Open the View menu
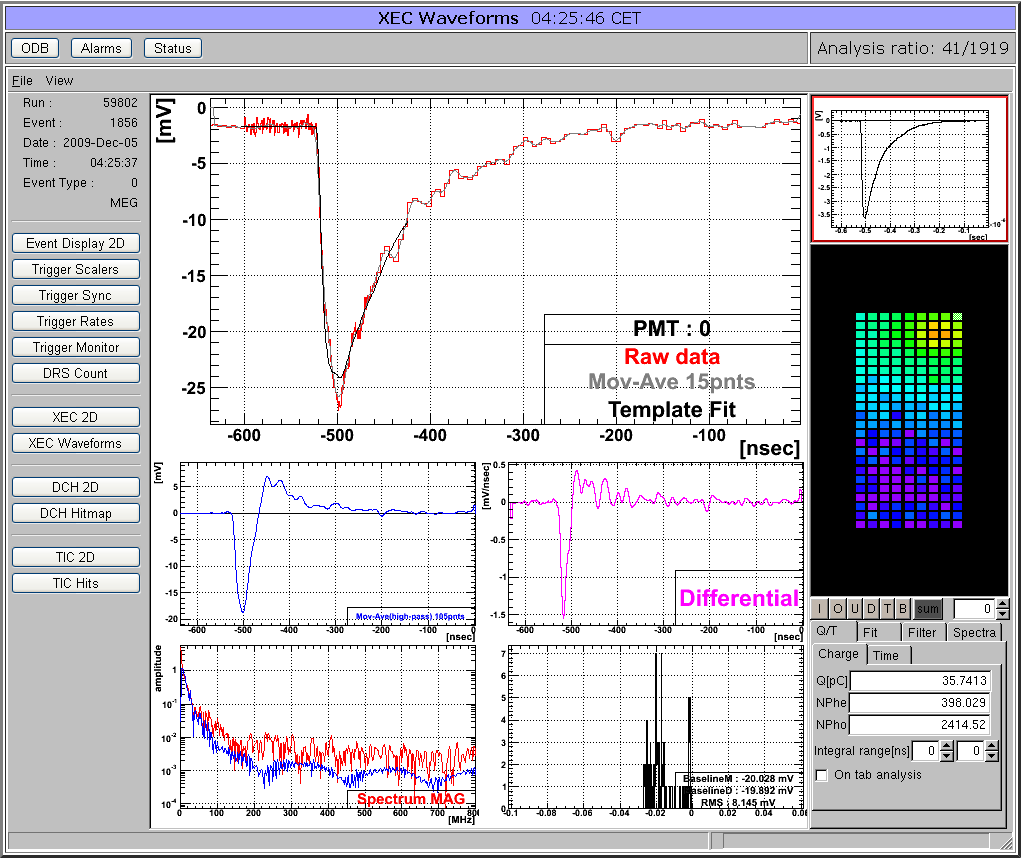This screenshot has height=858, width=1022. (59, 80)
